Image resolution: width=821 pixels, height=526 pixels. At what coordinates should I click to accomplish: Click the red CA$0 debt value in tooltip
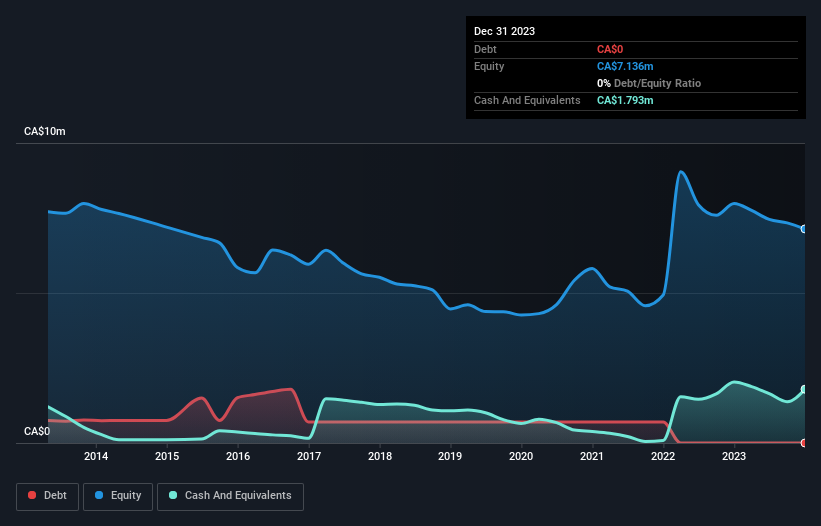[609, 49]
